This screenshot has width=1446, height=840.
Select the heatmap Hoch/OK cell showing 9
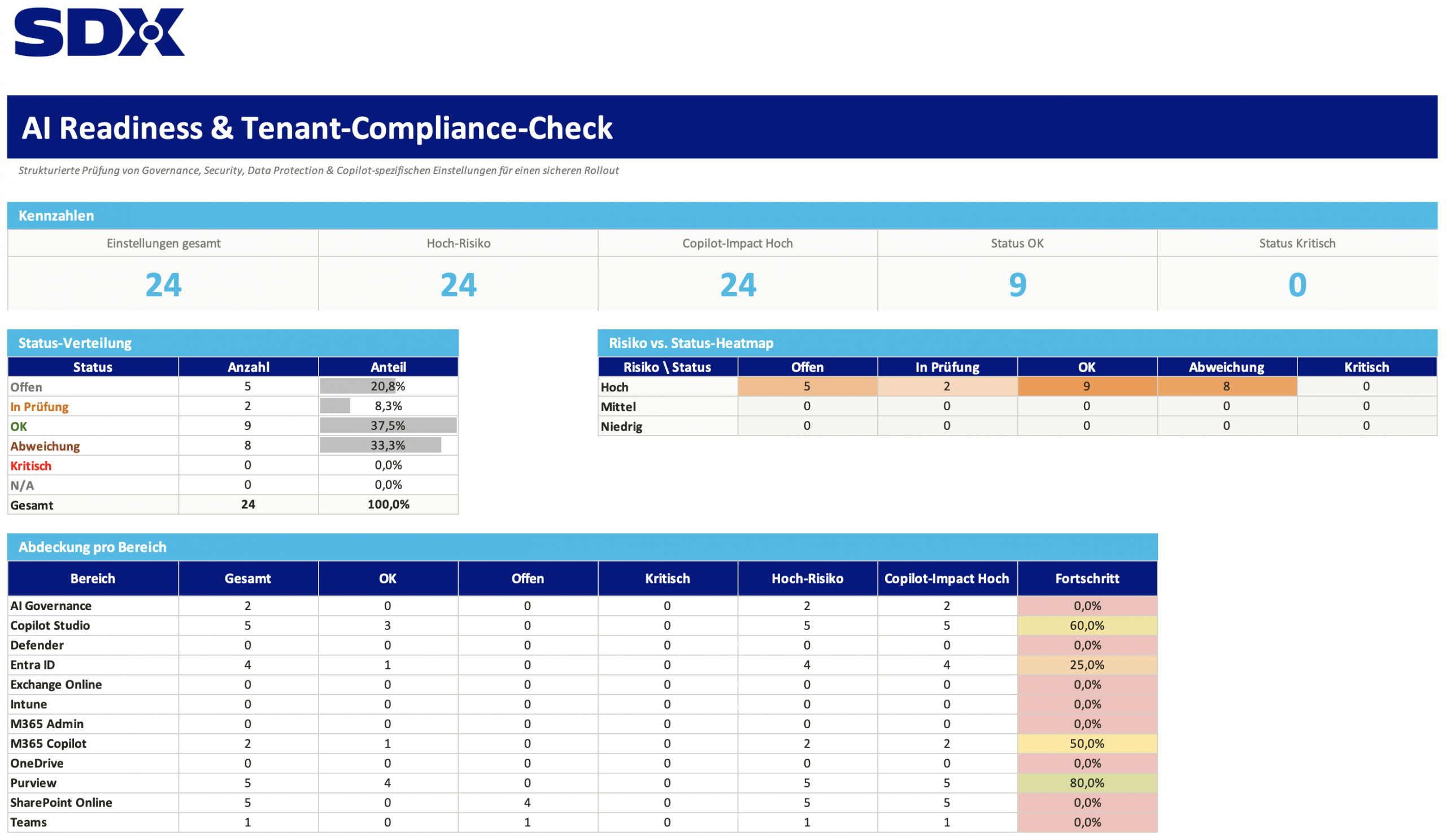(x=1087, y=387)
